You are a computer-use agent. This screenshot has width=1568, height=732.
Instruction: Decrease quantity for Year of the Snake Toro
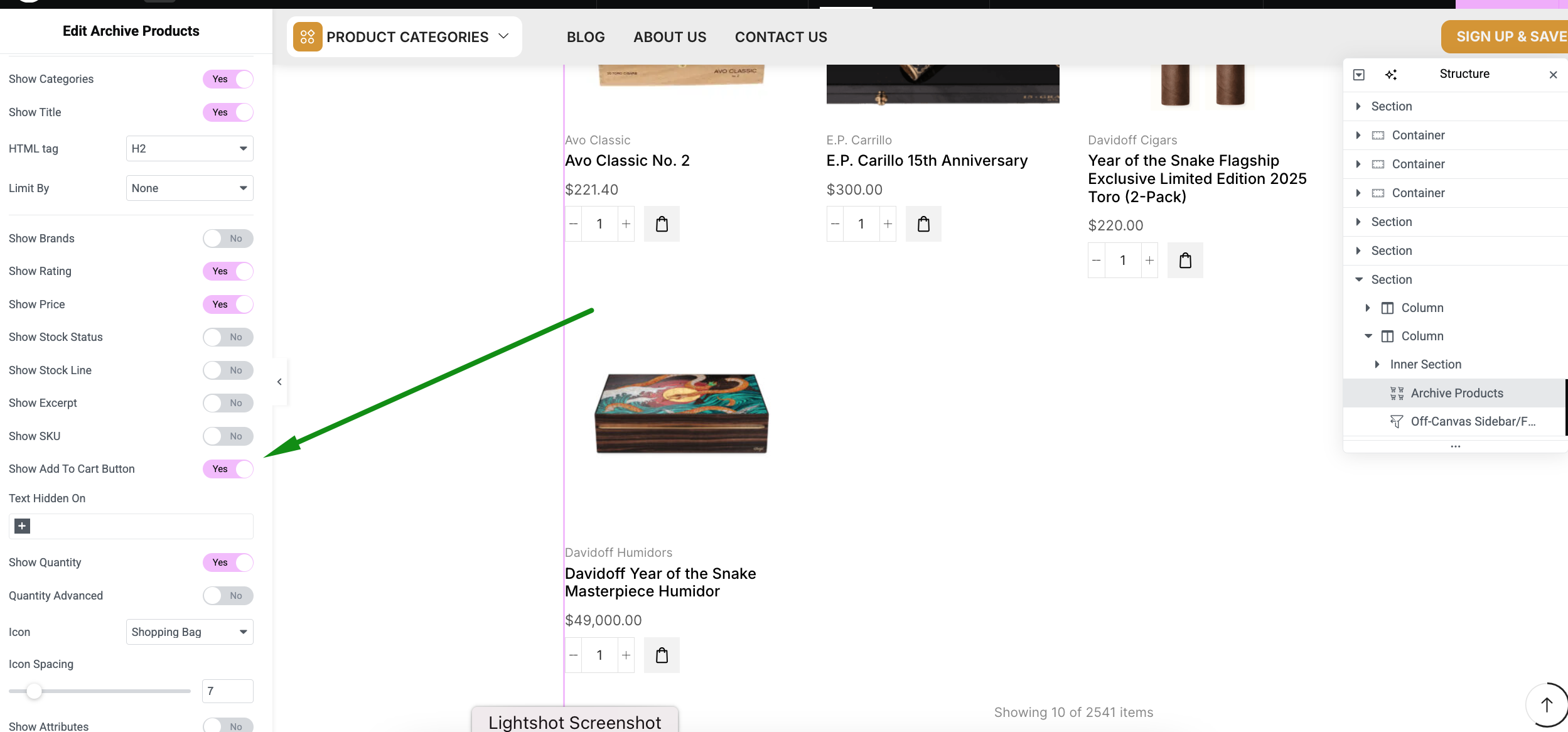pyautogui.click(x=1097, y=261)
